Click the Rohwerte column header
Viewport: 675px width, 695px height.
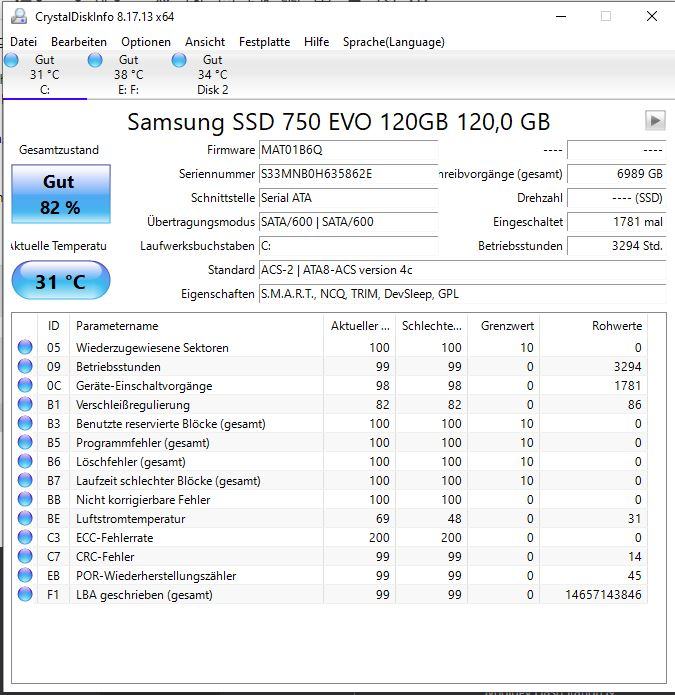(x=593, y=326)
